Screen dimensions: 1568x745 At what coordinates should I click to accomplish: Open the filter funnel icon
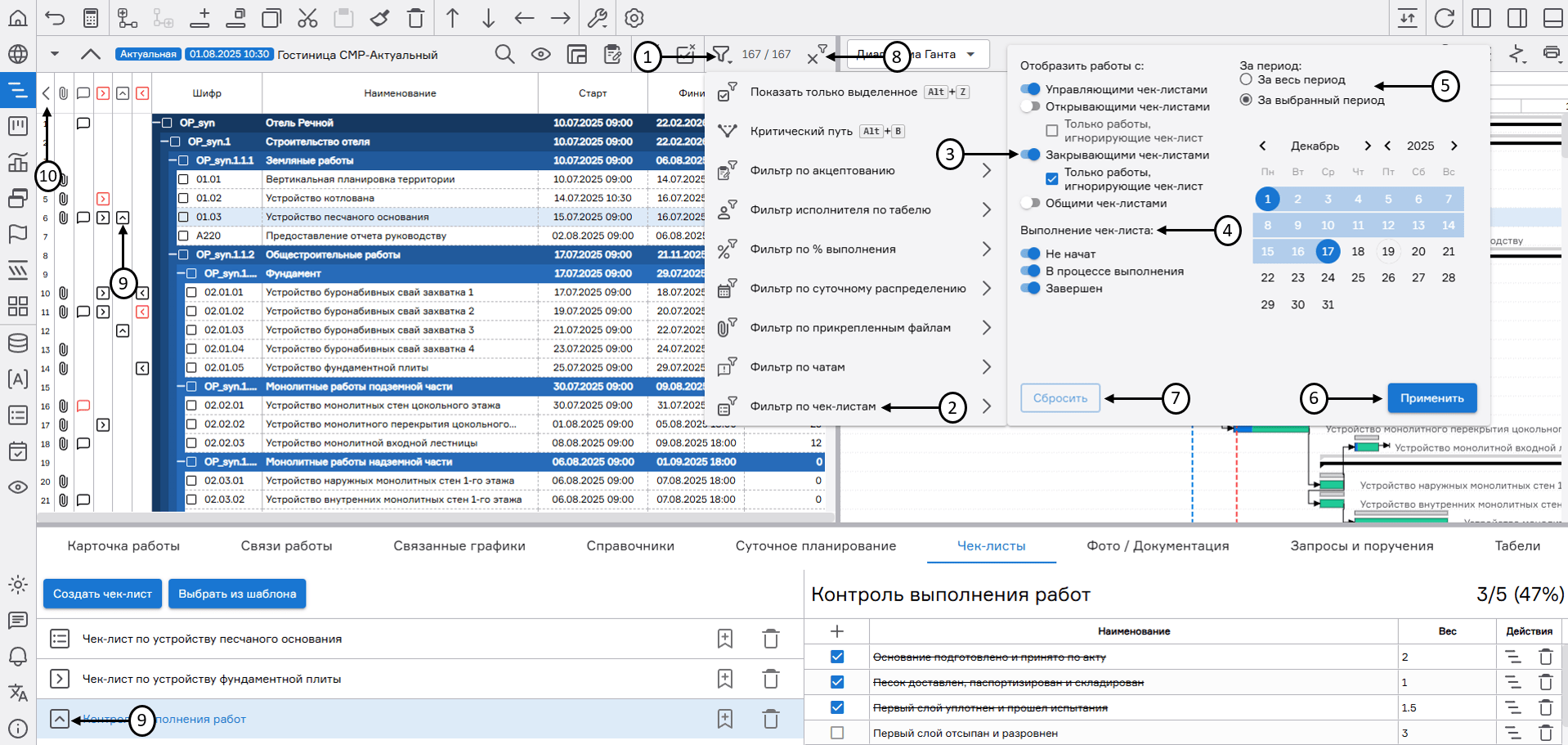coord(720,55)
